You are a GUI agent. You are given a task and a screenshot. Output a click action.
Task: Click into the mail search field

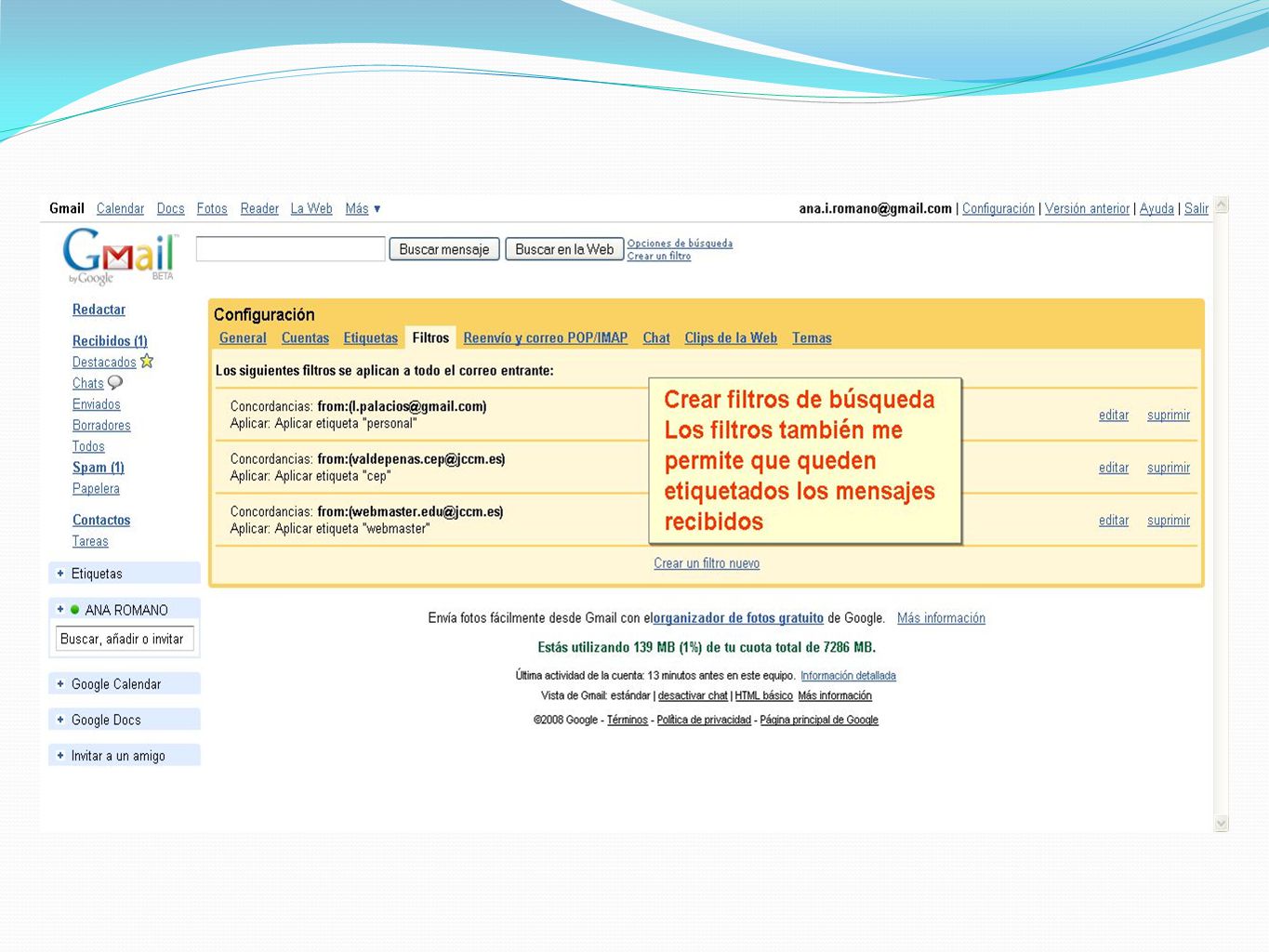pyautogui.click(x=291, y=249)
